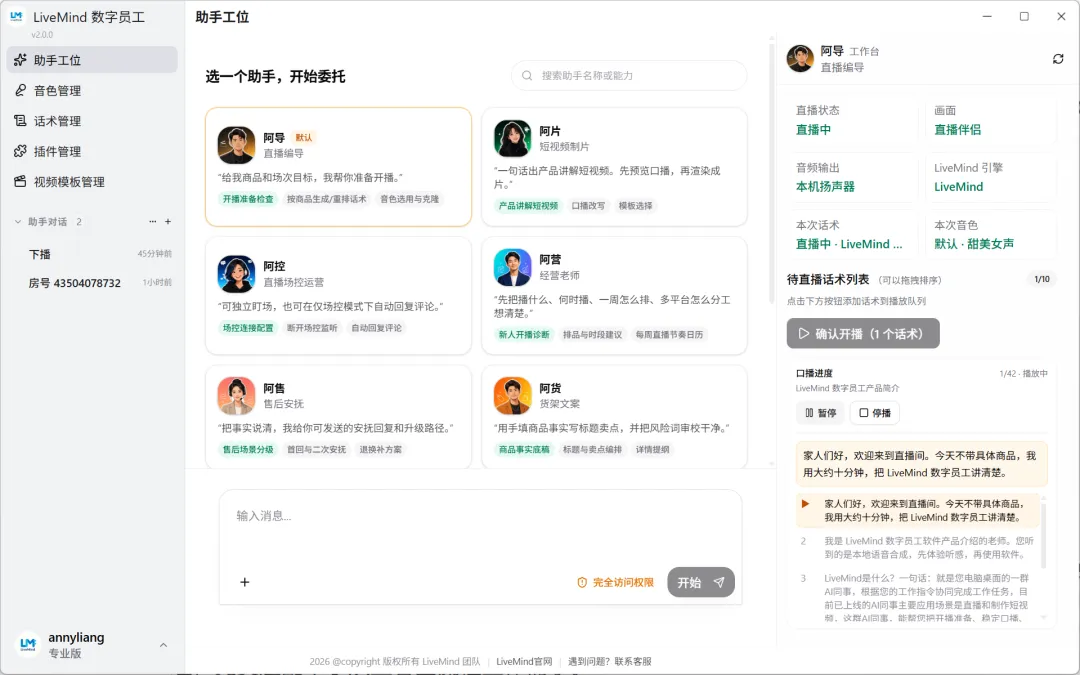This screenshot has height=675, width=1080.
Task: Choose the 产品讲解短视频 tag
Action: tap(528, 206)
